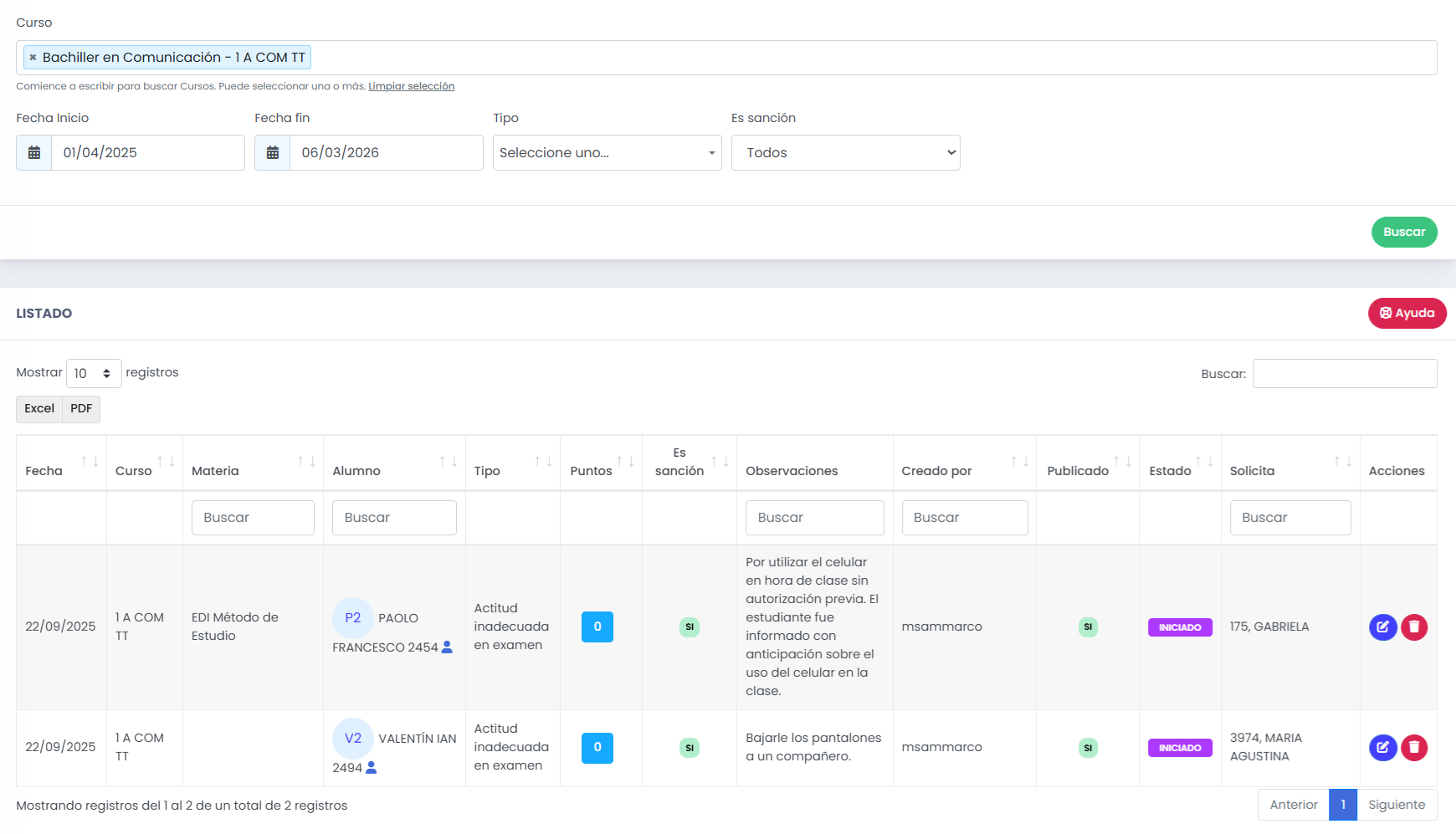Screen dimensions: 1456x834
Task: Click the Alumno column filter field
Action: 394,518
